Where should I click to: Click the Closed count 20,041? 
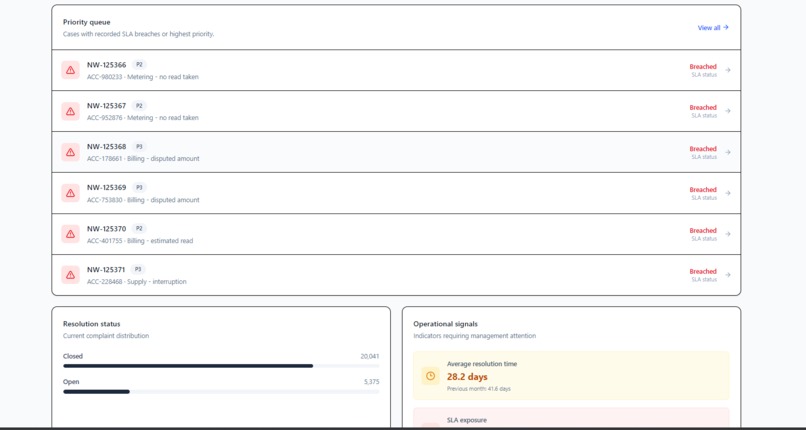point(370,356)
